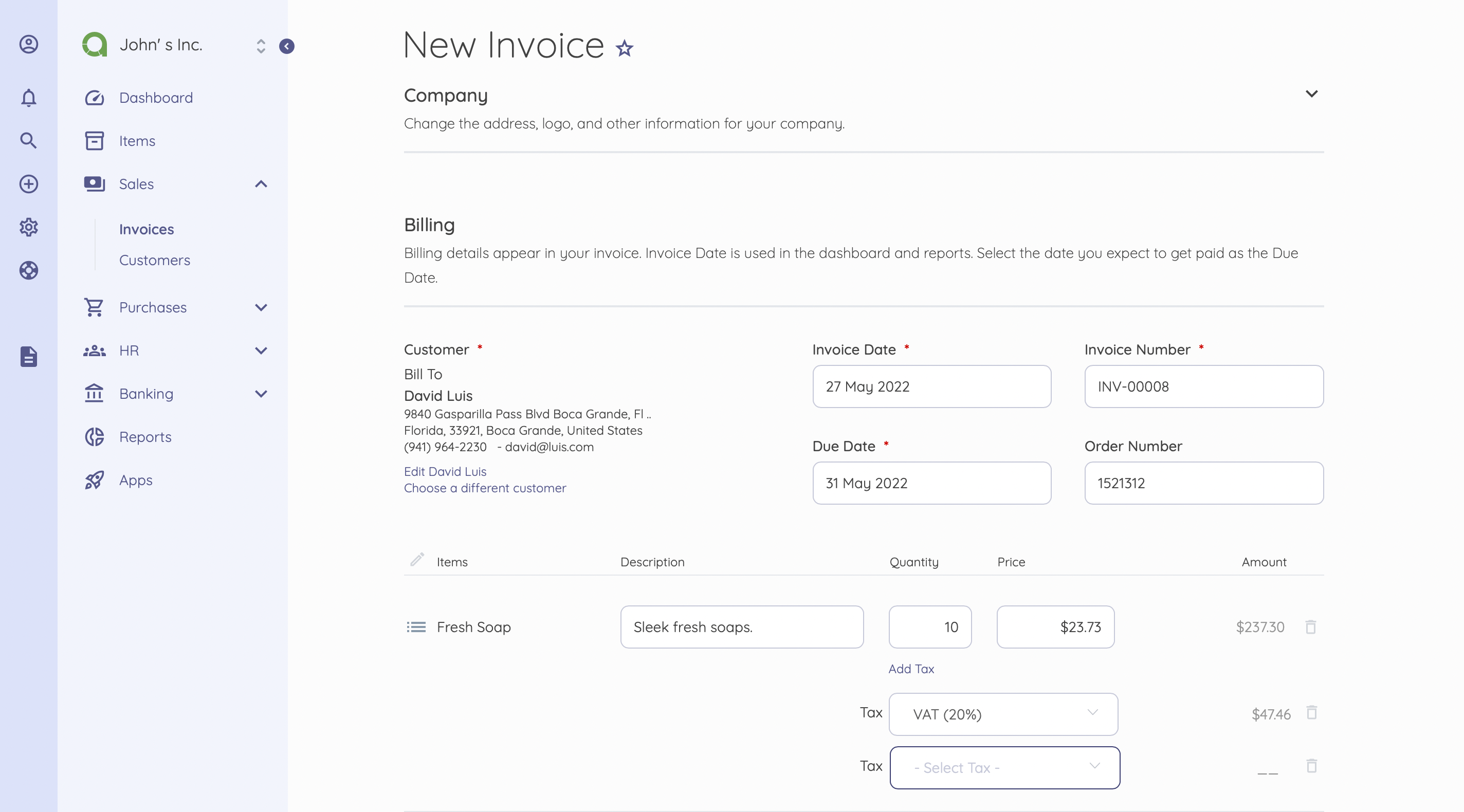Image resolution: width=1464 pixels, height=812 pixels.
Task: Expand the HR menu chevron
Action: 261,350
